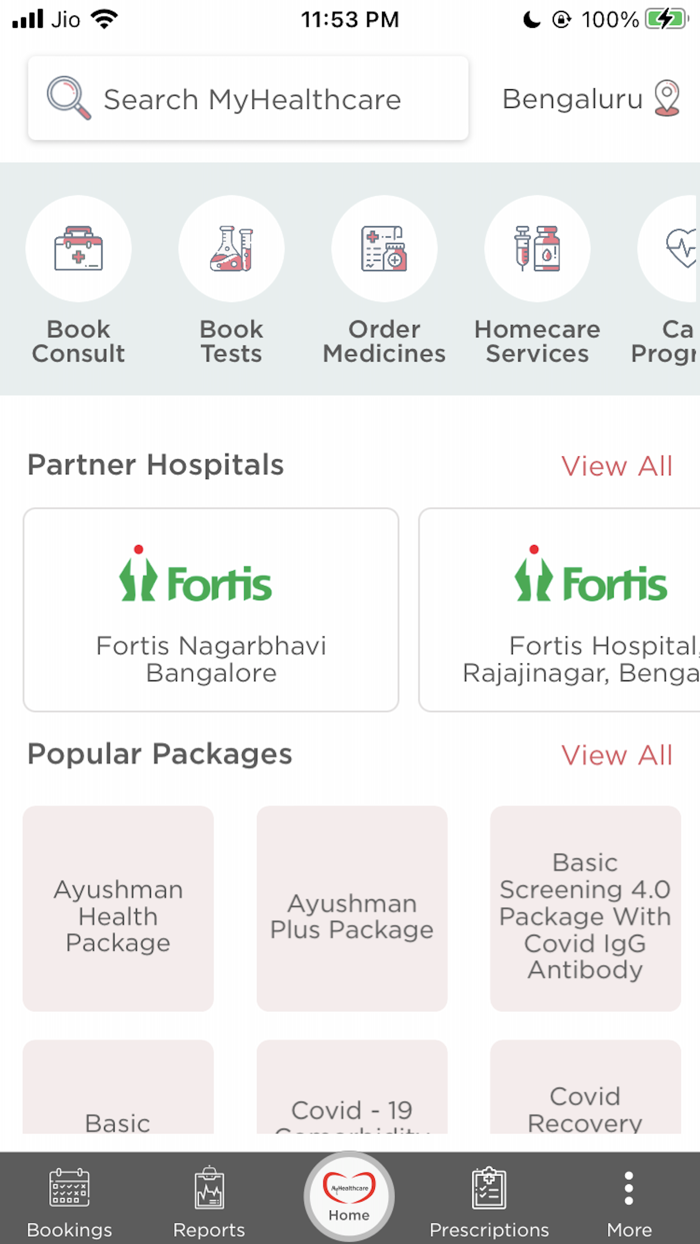Select the Book Tests icon
The width and height of the screenshot is (700, 1244).
tap(231, 249)
